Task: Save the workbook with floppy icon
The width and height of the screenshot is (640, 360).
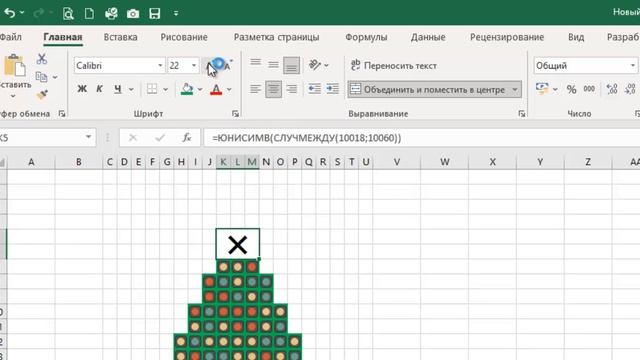Action: tap(155, 13)
